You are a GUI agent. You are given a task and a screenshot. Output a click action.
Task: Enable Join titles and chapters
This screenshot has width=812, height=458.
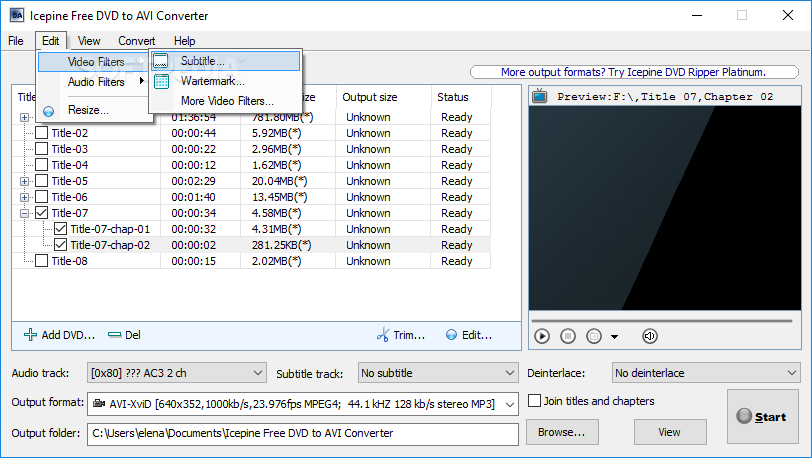534,400
